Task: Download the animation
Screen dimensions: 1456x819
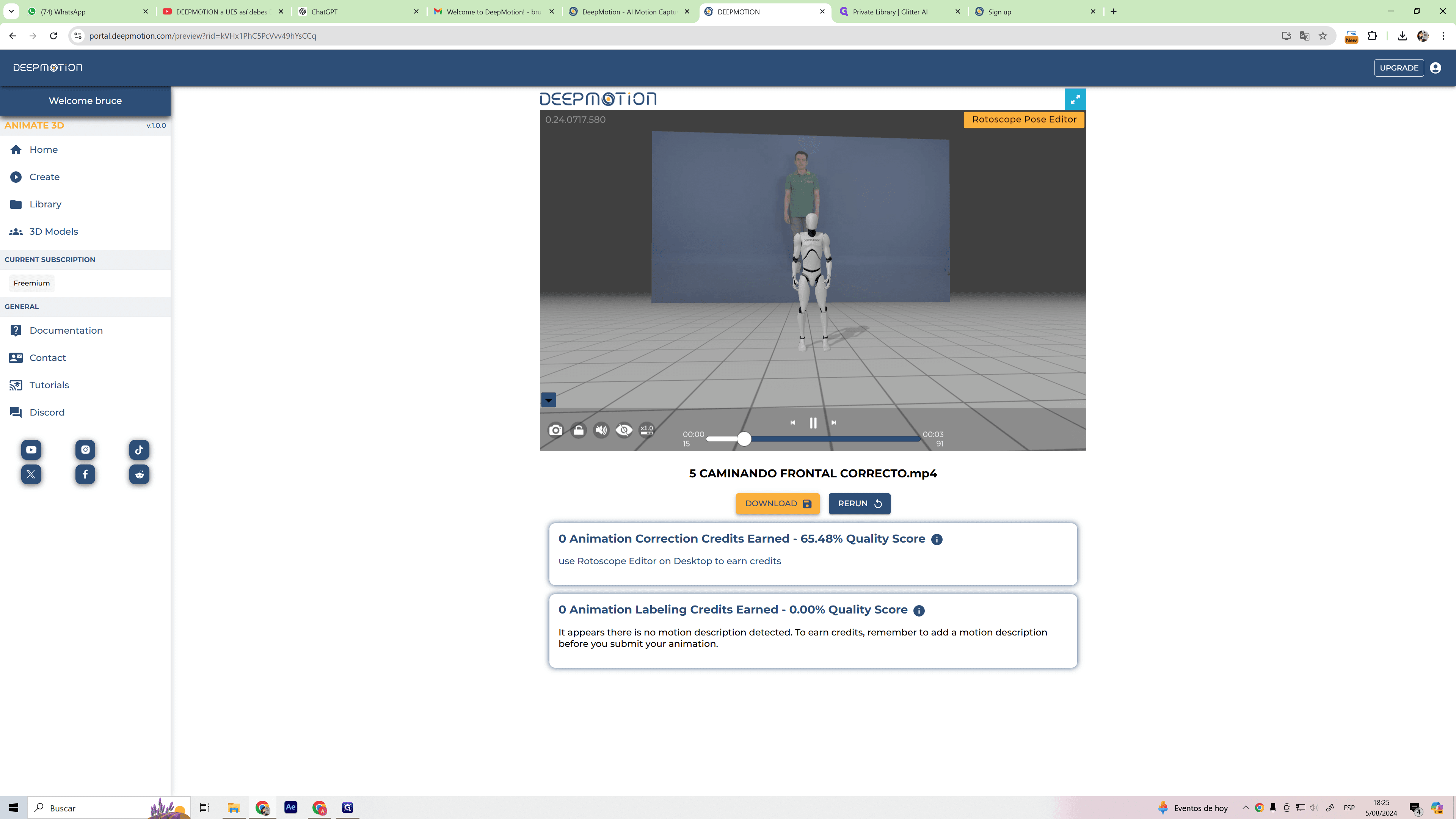Action: 777,504
